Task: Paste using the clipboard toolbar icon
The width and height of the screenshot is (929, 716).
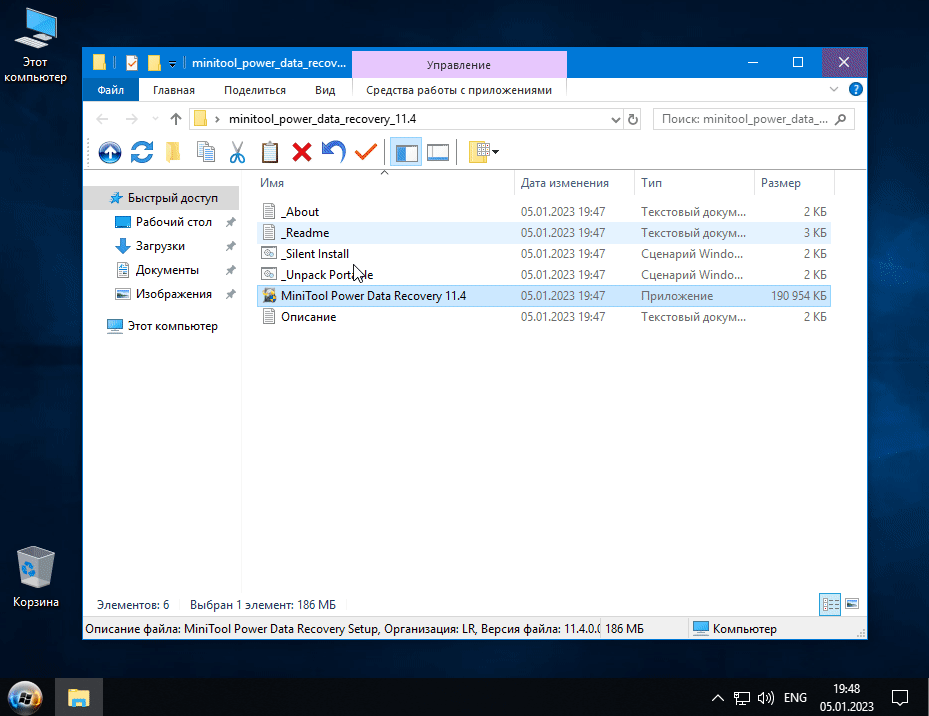Action: [270, 152]
